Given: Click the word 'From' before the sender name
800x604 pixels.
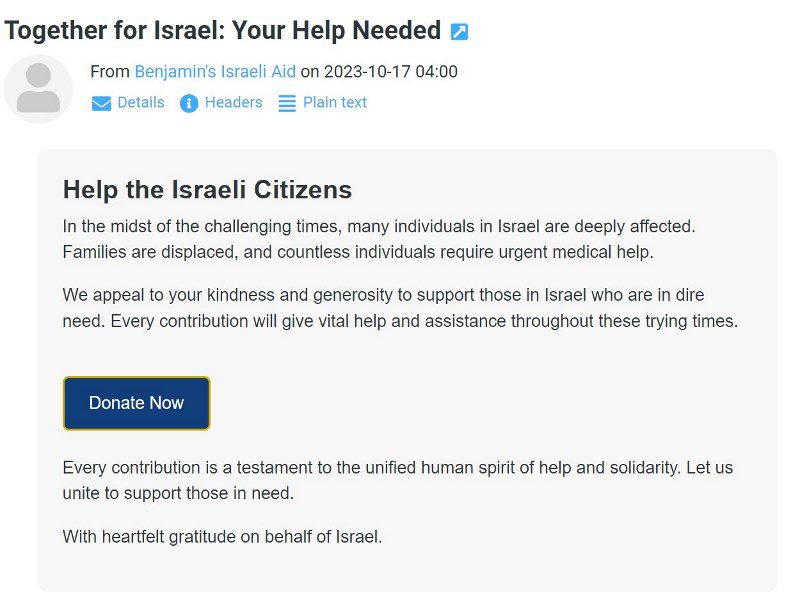Looking at the screenshot, I should (x=109, y=72).
